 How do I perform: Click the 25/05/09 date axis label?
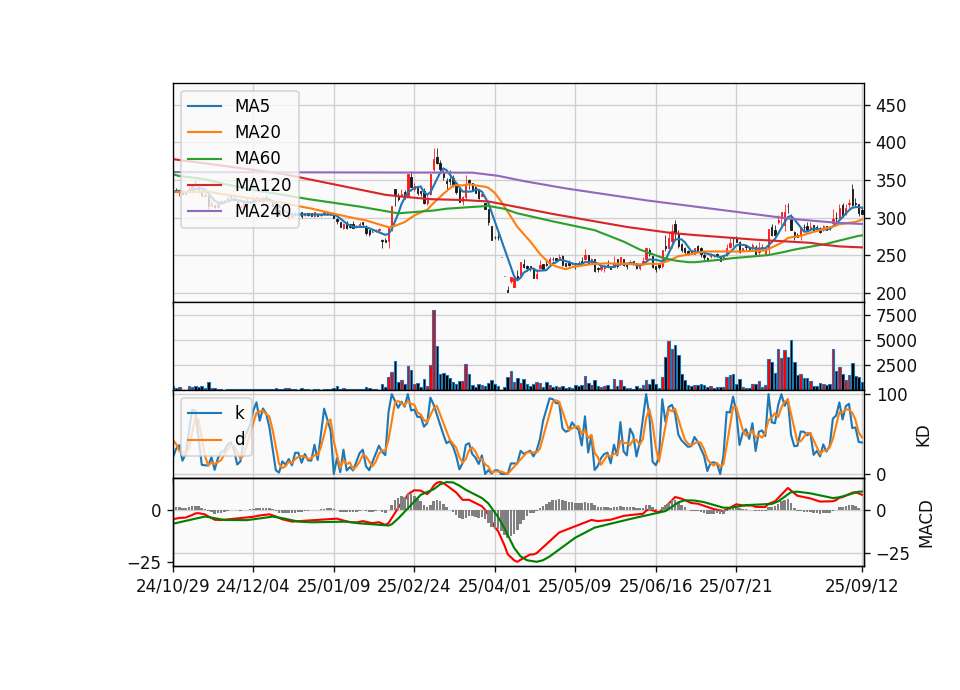[x=575, y=586]
